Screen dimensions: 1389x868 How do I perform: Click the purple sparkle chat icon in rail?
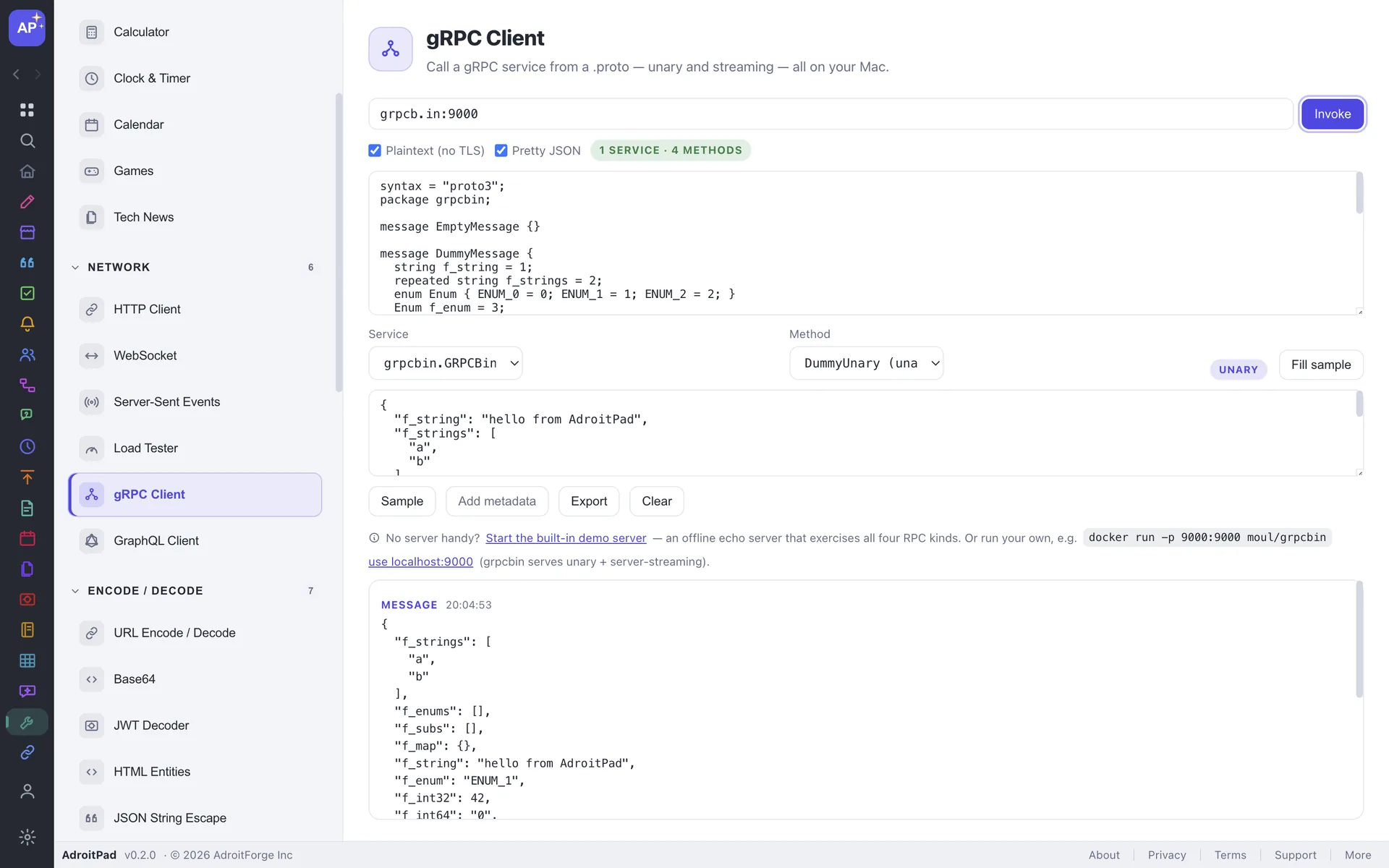(27, 692)
